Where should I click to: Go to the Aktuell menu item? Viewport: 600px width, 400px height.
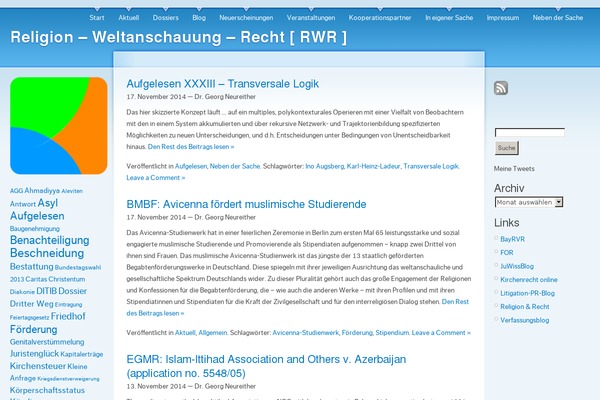[129, 18]
